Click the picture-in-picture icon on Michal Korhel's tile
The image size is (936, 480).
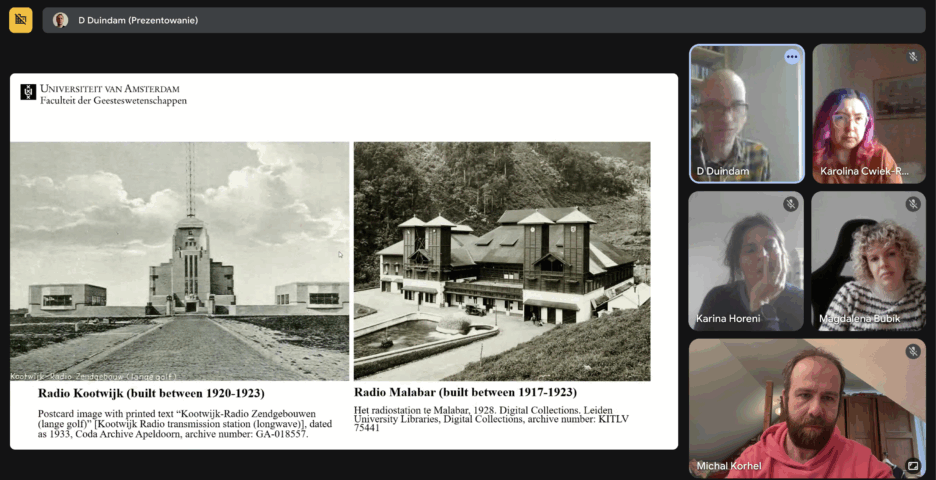coord(912,465)
